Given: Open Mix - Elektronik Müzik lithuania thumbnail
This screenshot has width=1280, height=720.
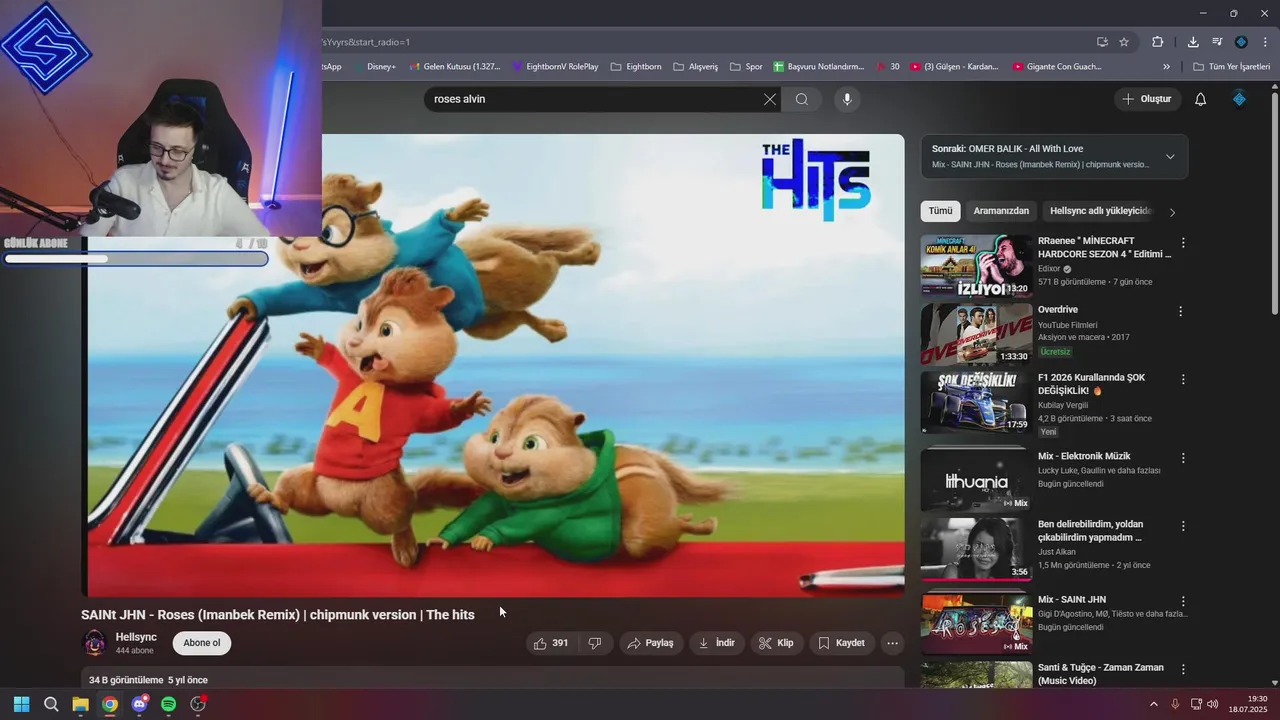Looking at the screenshot, I should coord(976,479).
